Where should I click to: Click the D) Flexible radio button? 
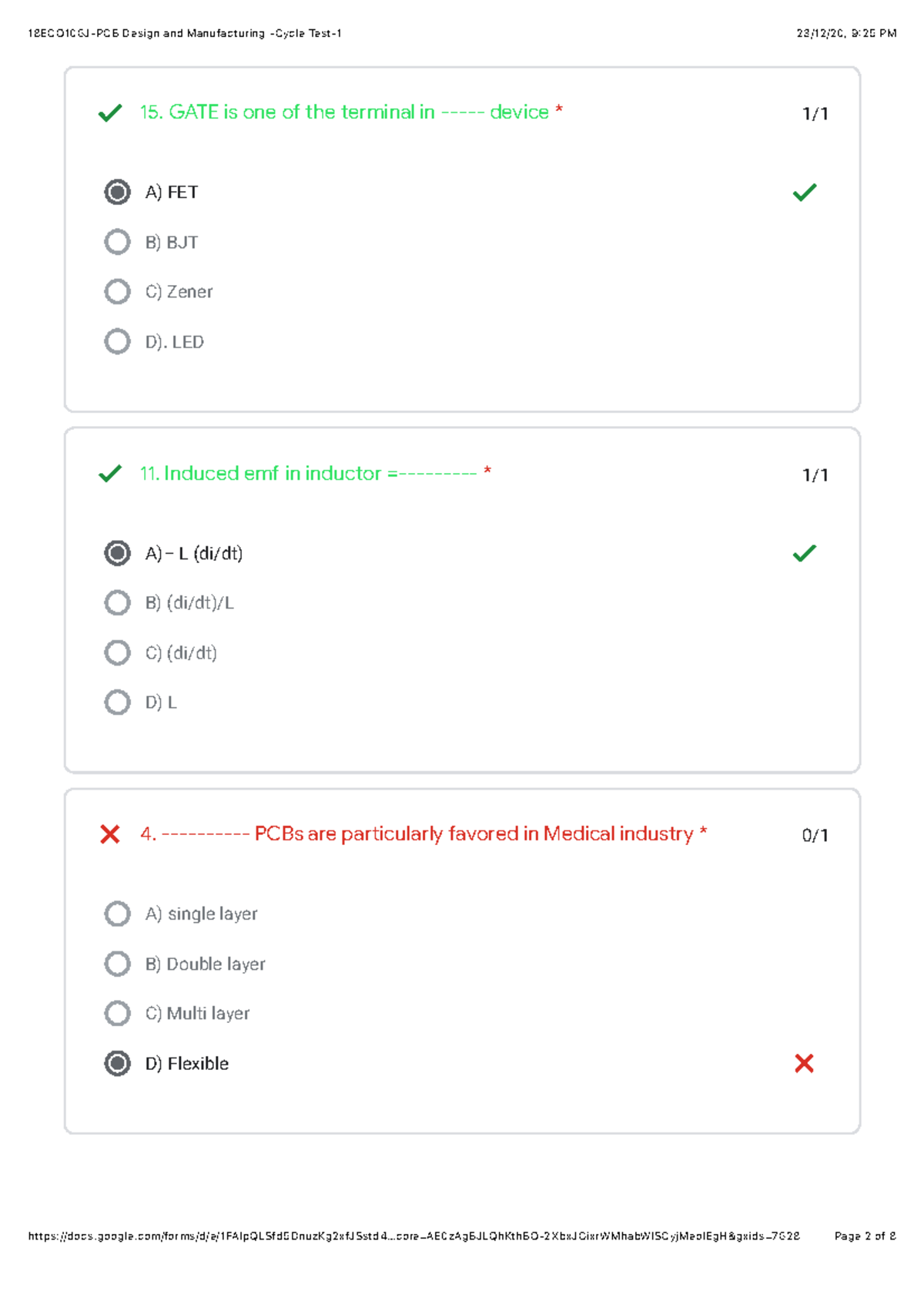(x=117, y=1063)
